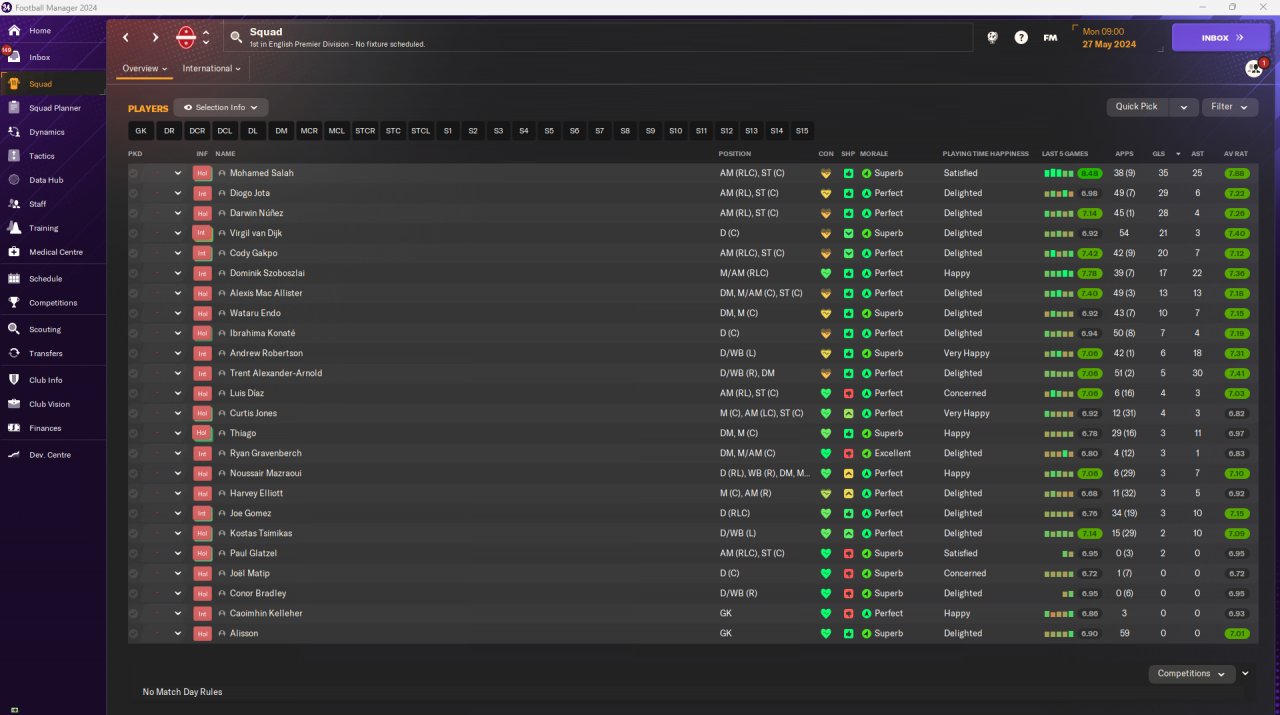Screen dimensions: 1280x715
Task: Open Andrew Robertson's player profile
Action: (266, 353)
